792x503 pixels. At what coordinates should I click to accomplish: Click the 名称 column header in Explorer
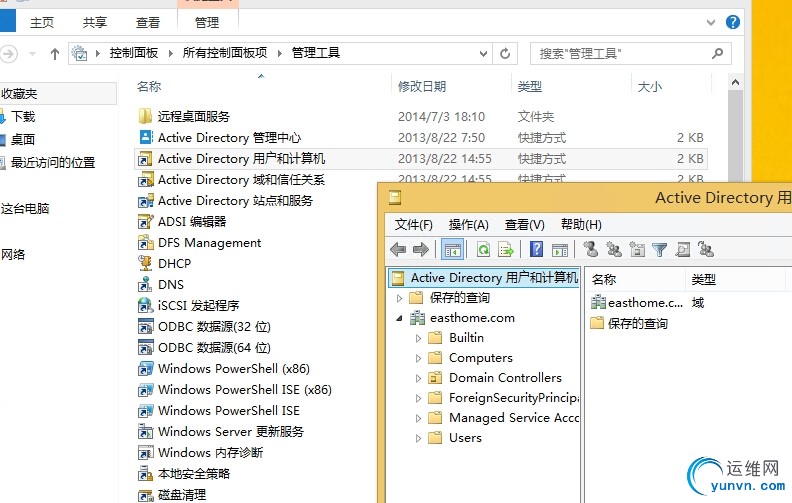[x=149, y=86]
